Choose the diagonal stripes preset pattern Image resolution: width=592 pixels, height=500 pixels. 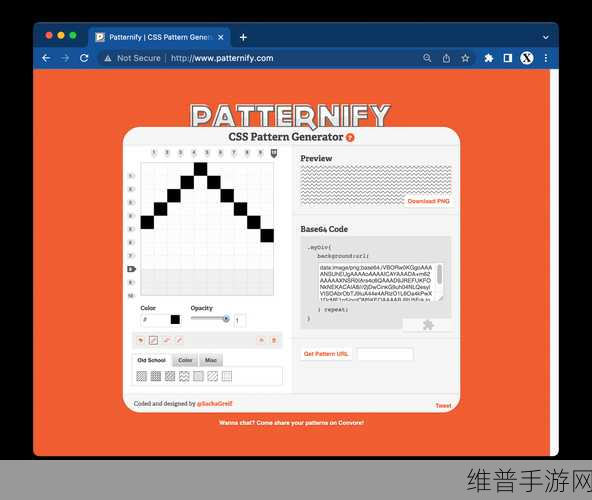[x=213, y=376]
